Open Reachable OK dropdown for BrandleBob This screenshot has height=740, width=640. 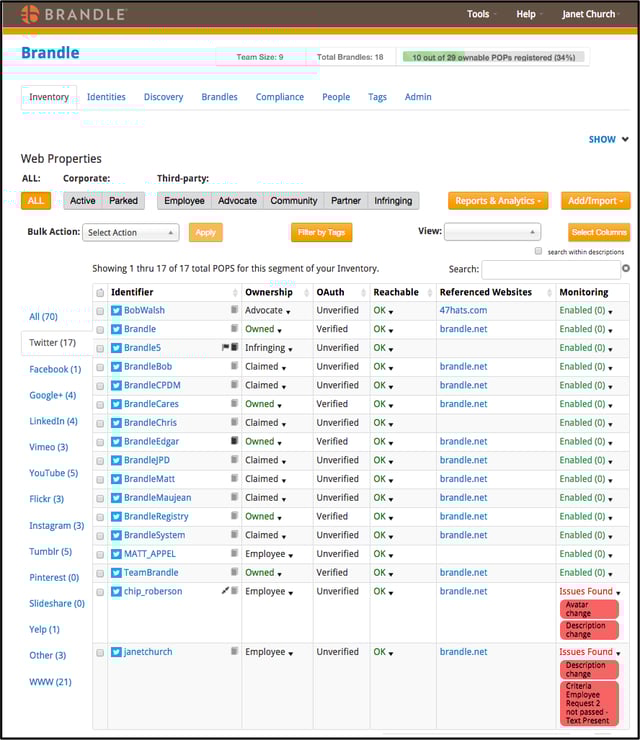tap(391, 368)
